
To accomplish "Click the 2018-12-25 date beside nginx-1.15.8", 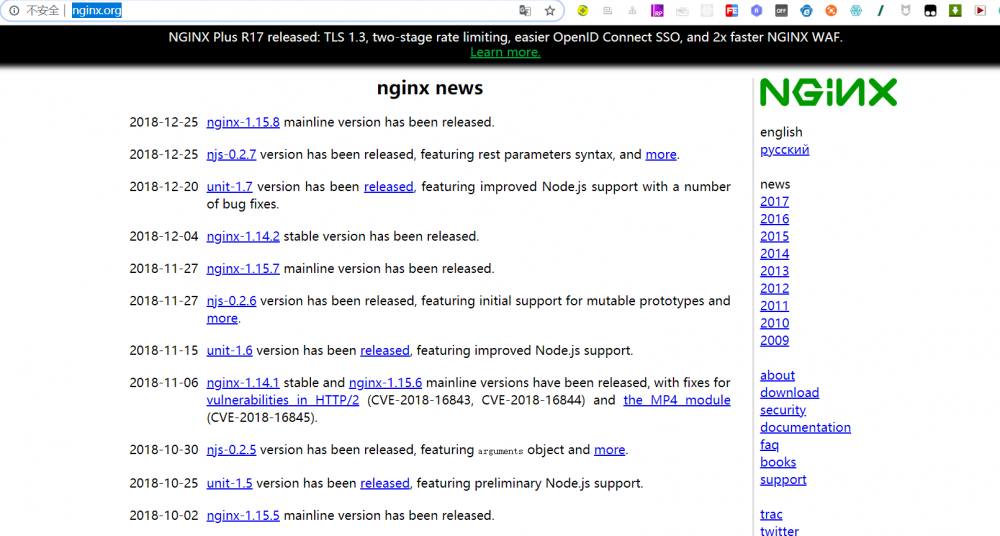I will point(164,122).
